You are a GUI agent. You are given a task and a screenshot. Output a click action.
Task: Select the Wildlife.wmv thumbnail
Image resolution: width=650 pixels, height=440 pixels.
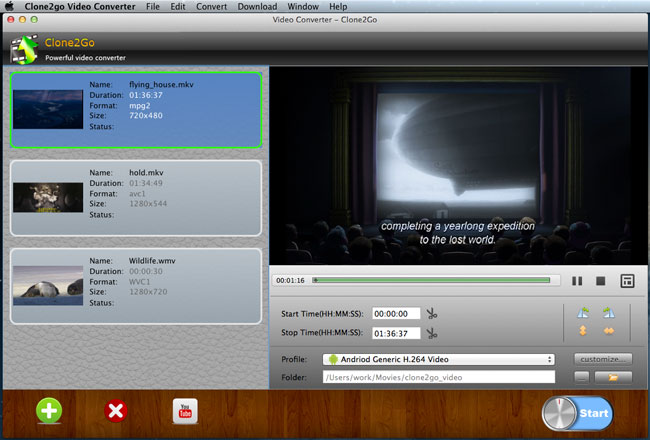pyautogui.click(x=48, y=286)
